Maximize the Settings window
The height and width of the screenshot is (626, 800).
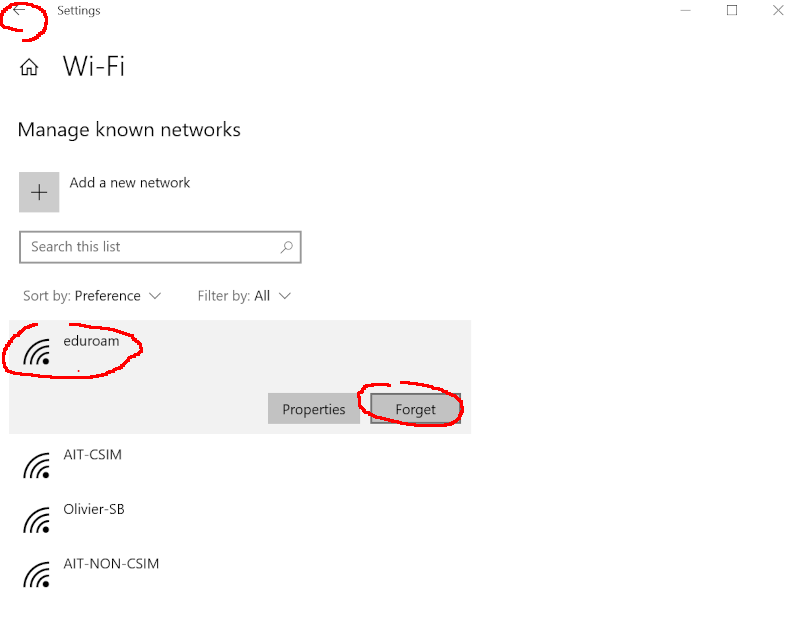tap(732, 10)
